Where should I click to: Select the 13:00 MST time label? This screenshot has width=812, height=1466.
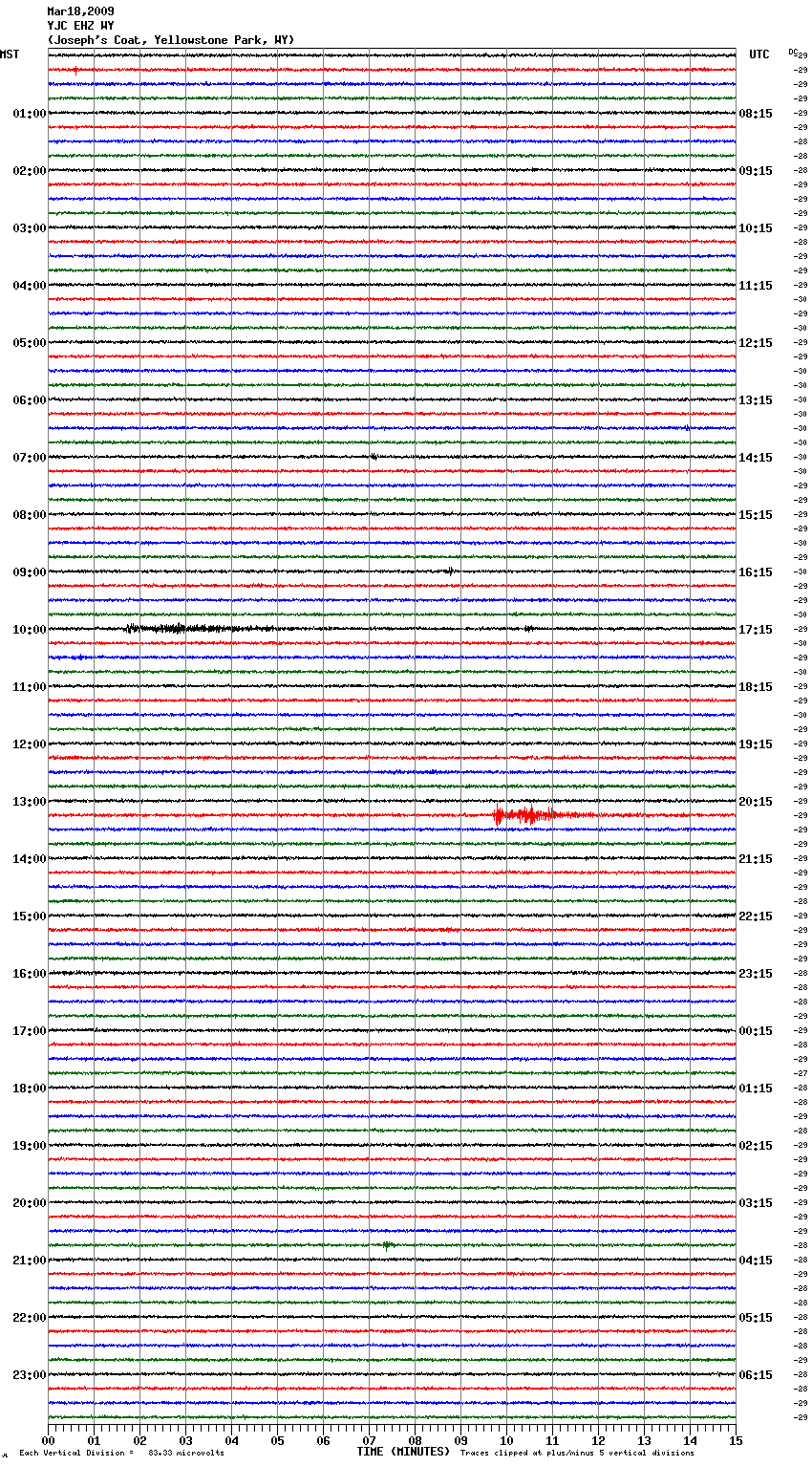30,802
